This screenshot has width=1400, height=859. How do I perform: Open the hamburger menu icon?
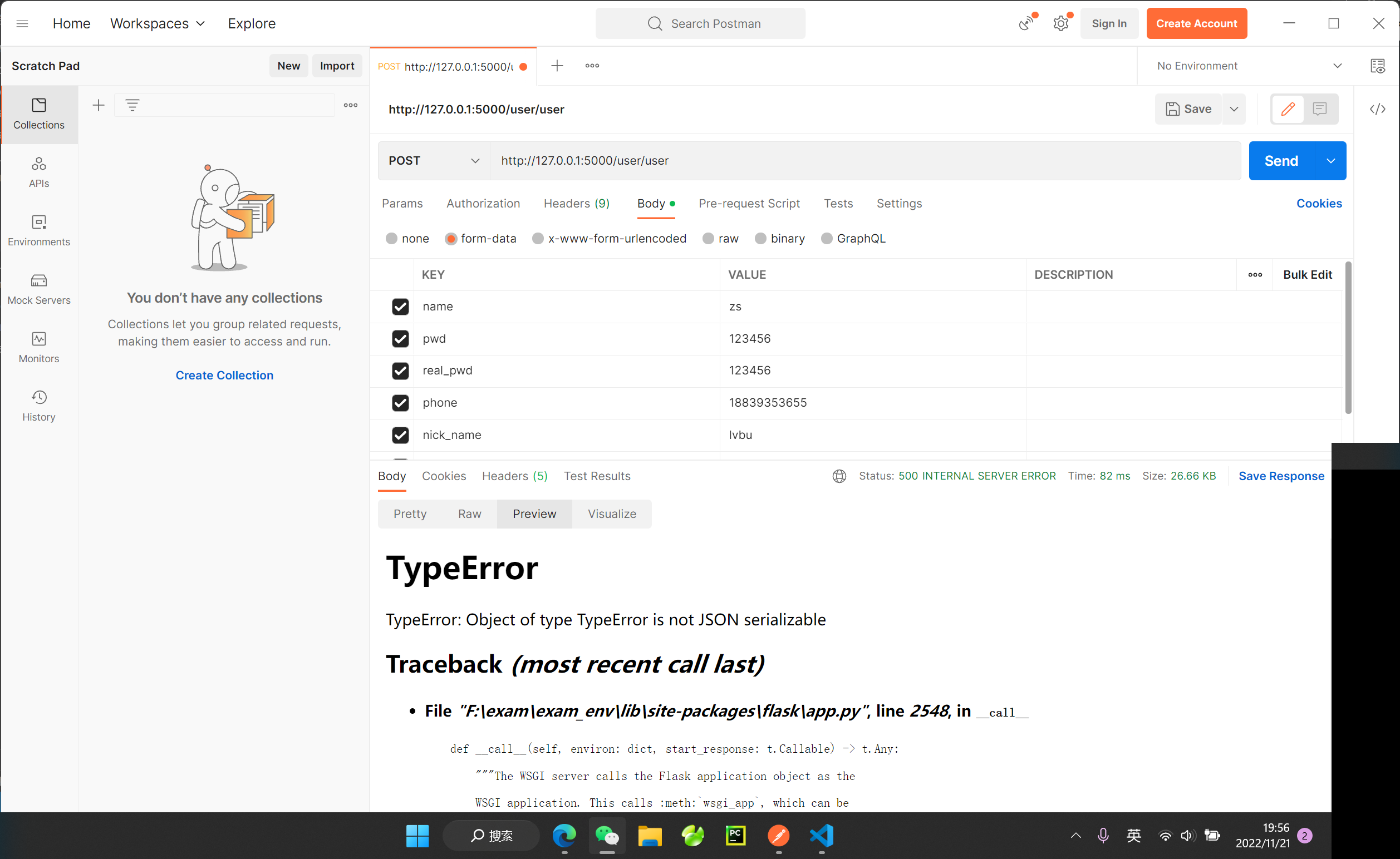pyautogui.click(x=22, y=23)
